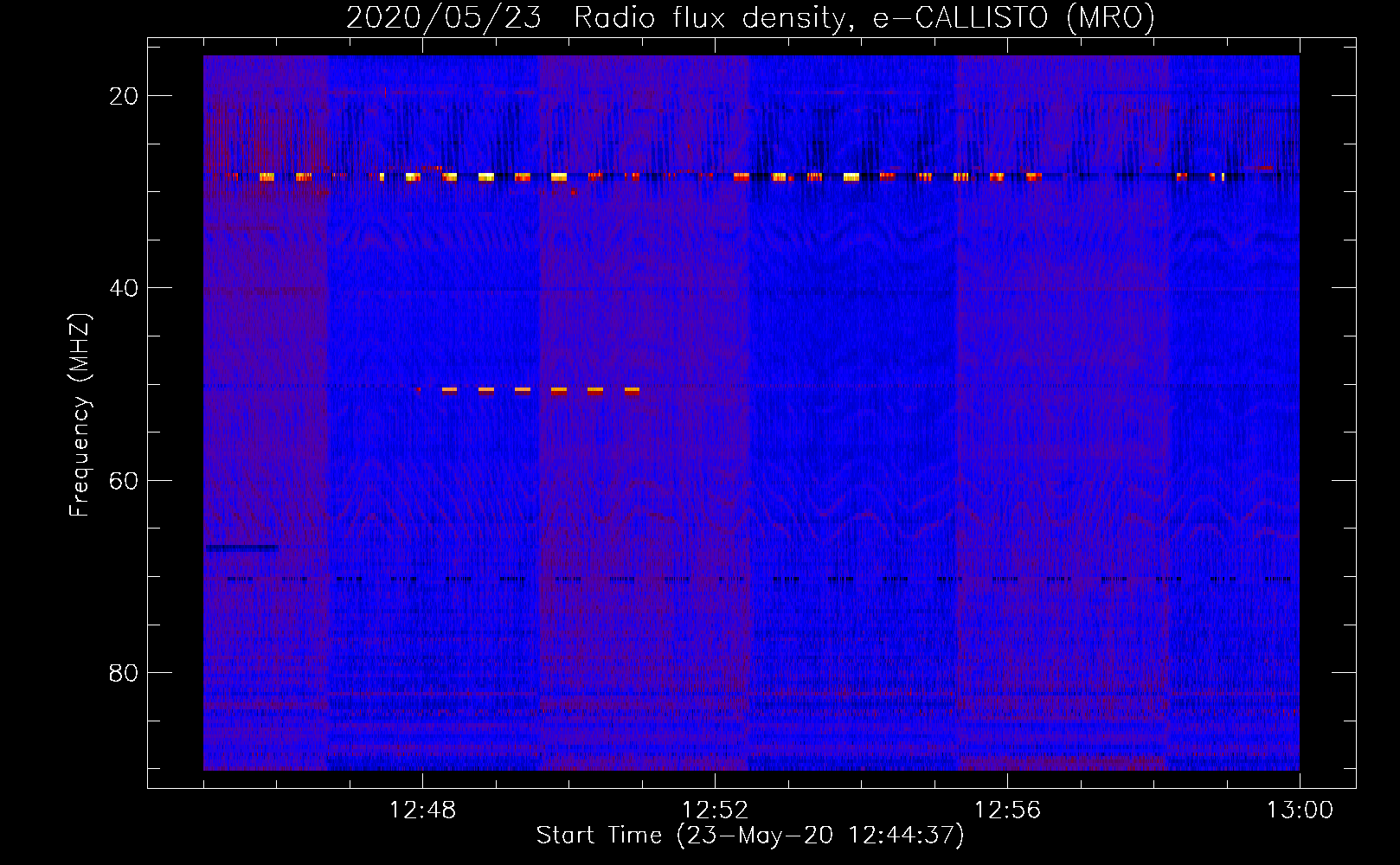1400x865 pixels.
Task: Click the 80 frequency tick label
Action: point(124,672)
